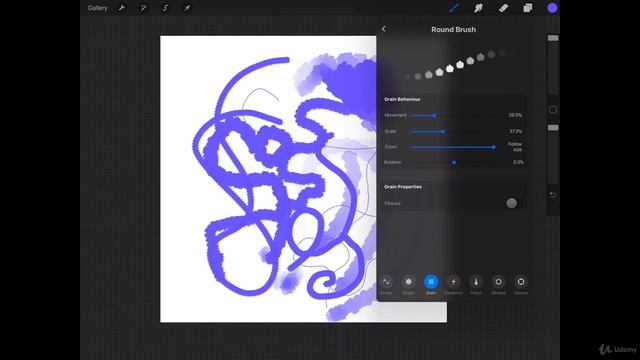Switch to the Shape tab
The width and height of the screenshot is (640, 360).
(409, 284)
